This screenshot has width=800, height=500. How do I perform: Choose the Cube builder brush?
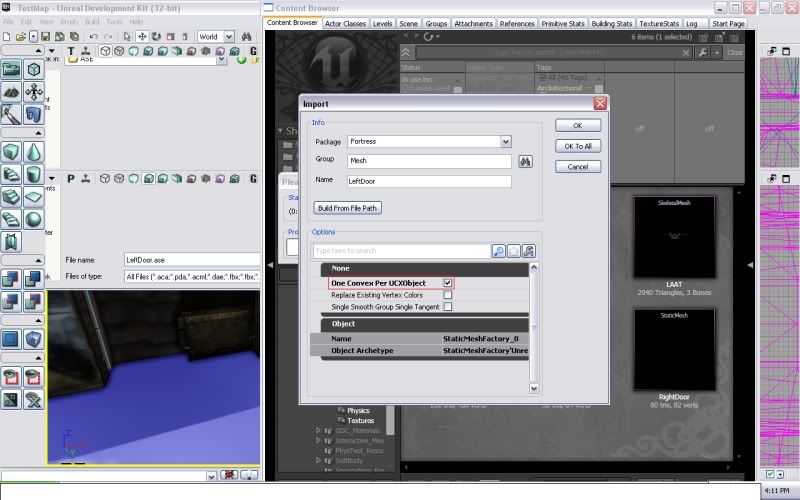[x=11, y=152]
